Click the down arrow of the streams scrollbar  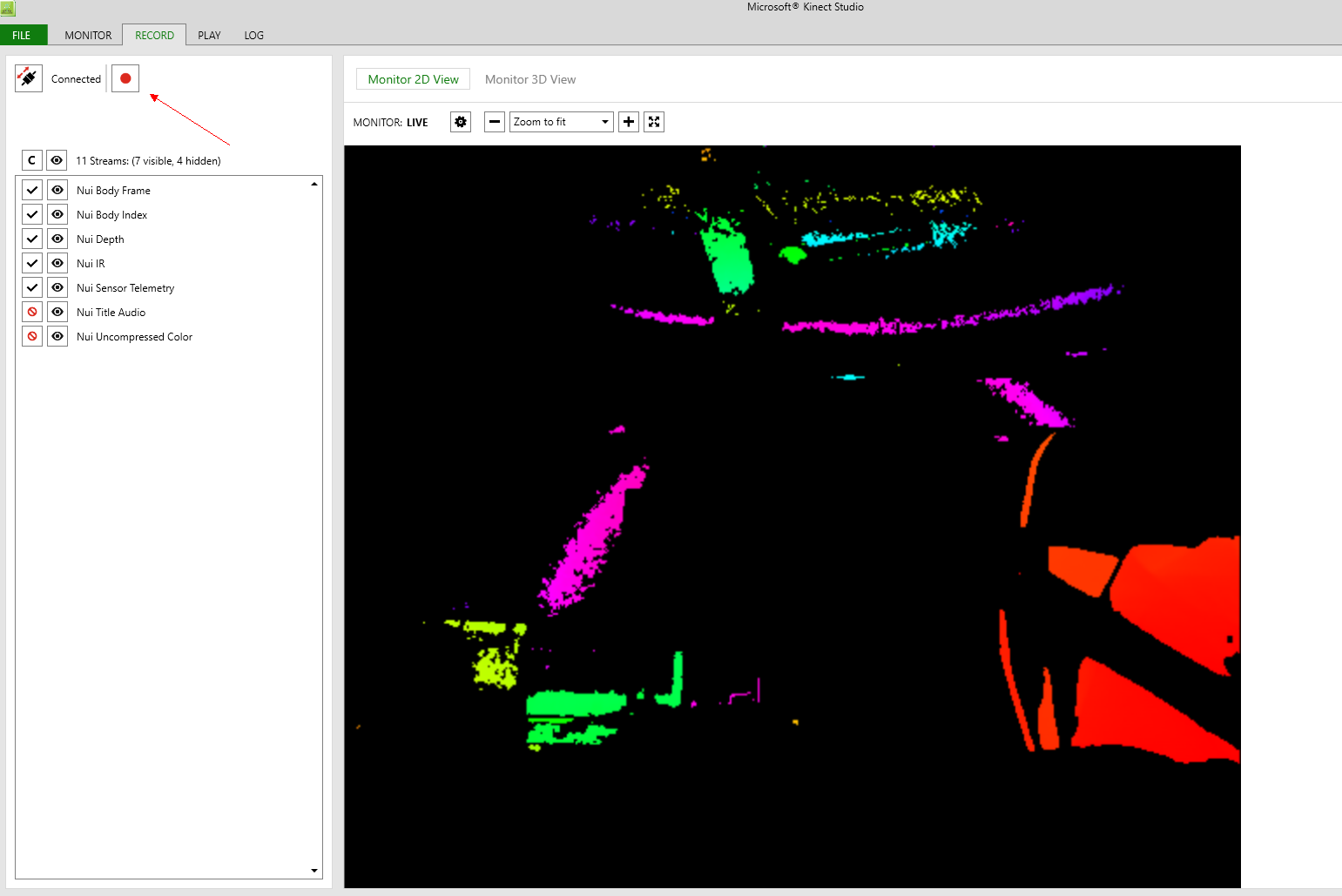tap(314, 870)
